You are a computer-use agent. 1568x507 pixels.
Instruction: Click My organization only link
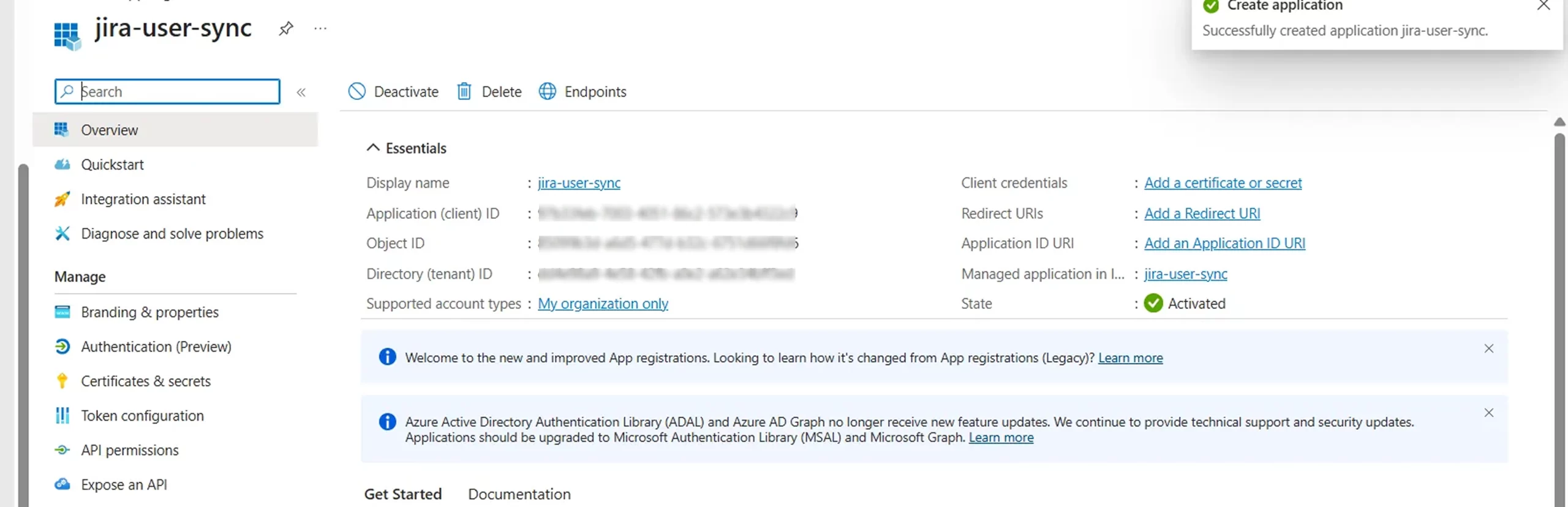pos(603,303)
